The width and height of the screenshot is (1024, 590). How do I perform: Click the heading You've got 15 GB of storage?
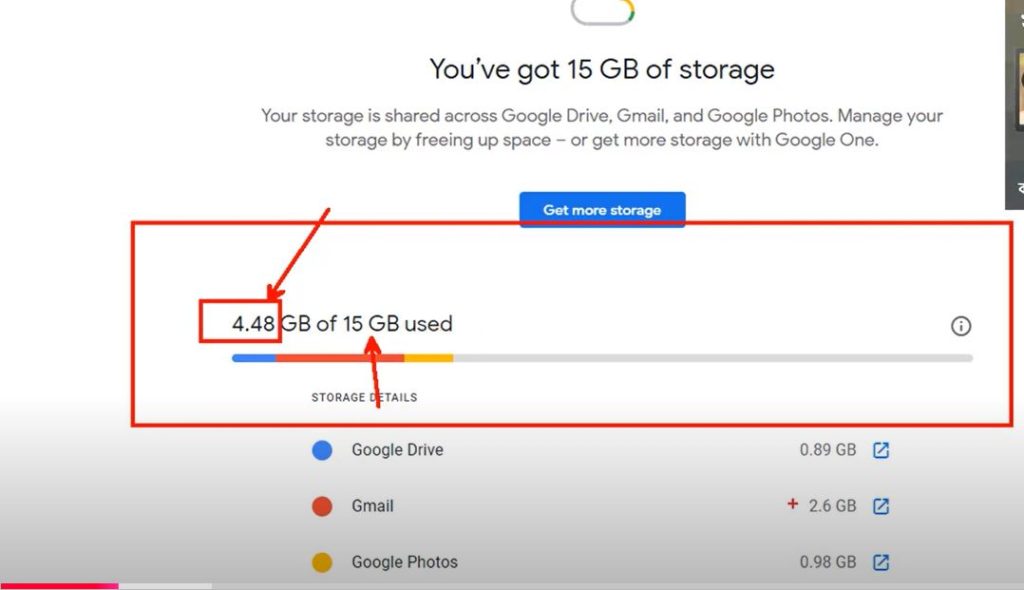click(601, 69)
